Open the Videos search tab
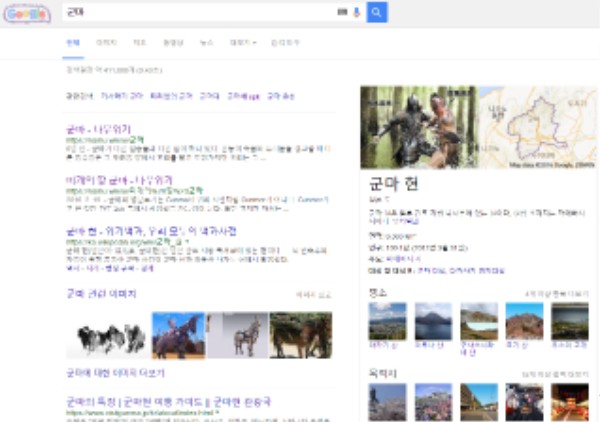The image size is (600, 422). (173, 43)
